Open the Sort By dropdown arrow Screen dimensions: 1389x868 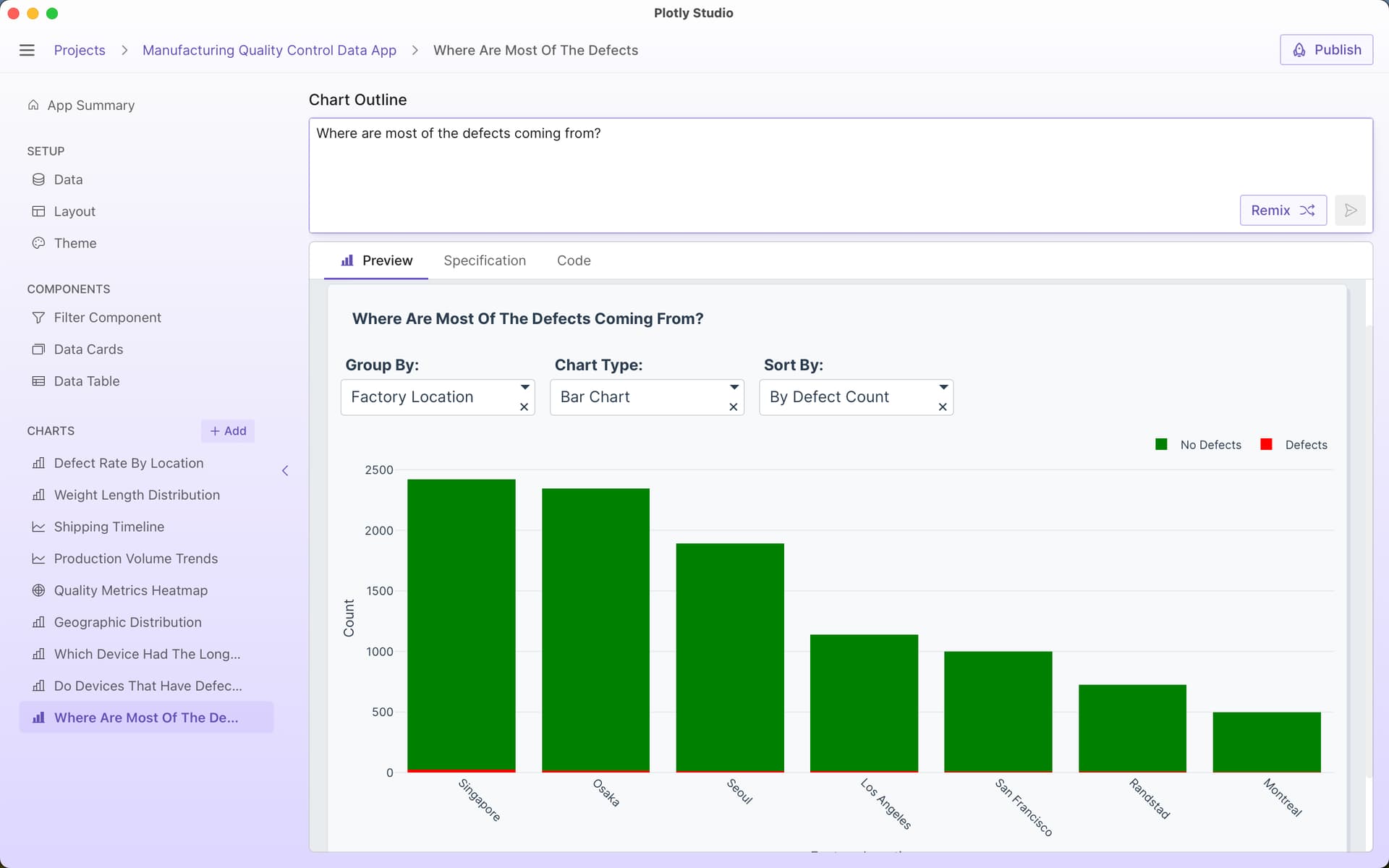point(943,387)
